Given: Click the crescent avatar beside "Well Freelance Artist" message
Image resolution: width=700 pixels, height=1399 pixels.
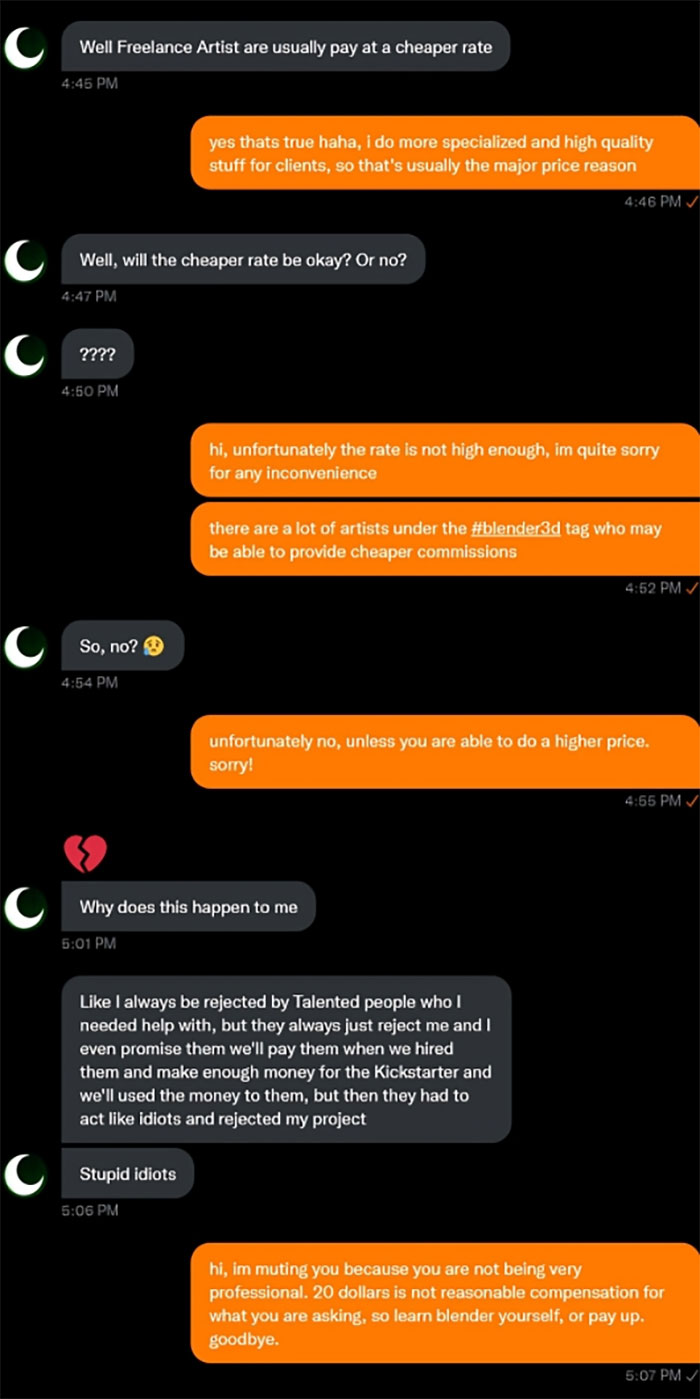Looking at the screenshot, I should (x=23, y=47).
